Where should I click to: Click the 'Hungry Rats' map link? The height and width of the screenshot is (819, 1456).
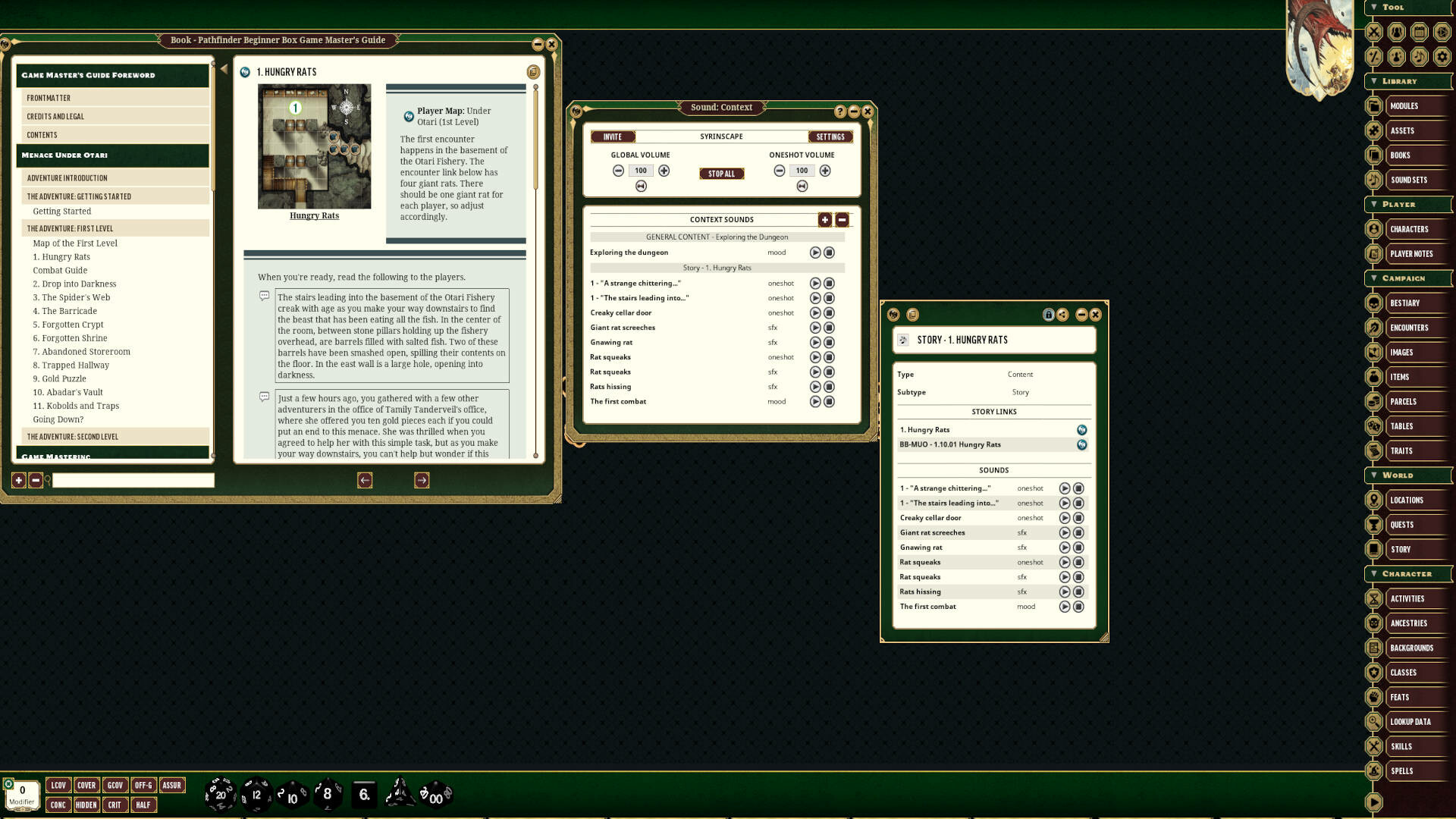pyautogui.click(x=314, y=215)
